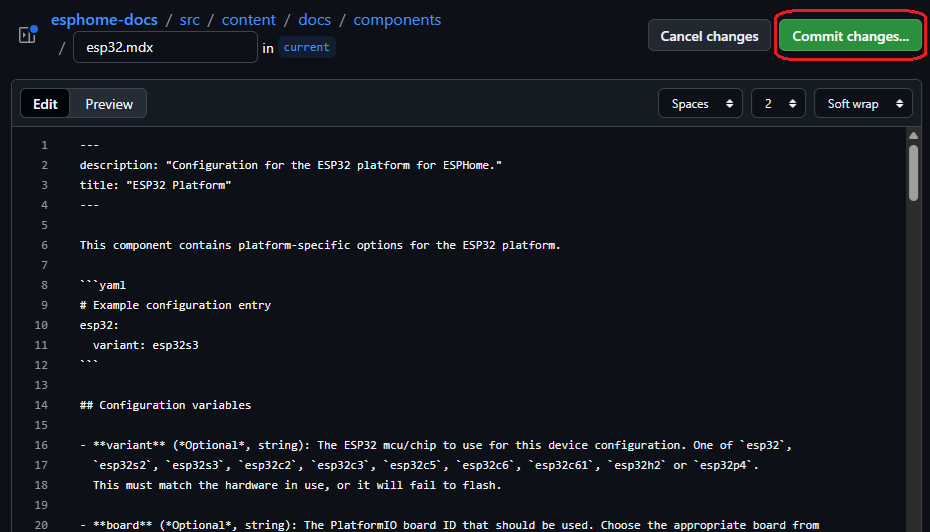Image resolution: width=930 pixels, height=532 pixels.
Task: Open the indent size 2 dropdown
Action: point(778,104)
